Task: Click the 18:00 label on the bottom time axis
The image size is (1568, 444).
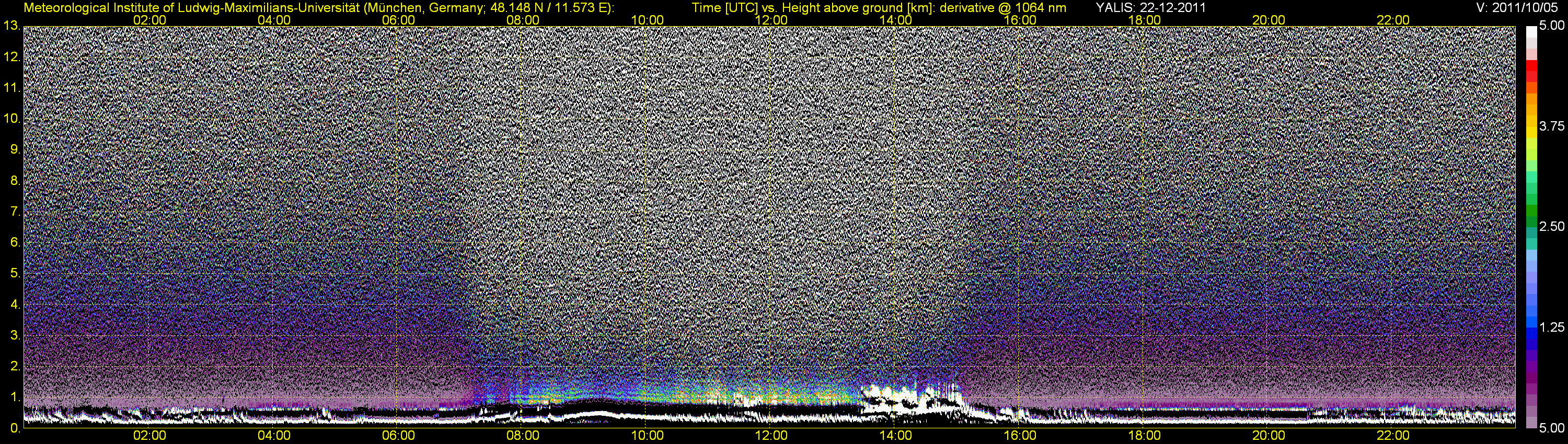Action: coord(1144,436)
